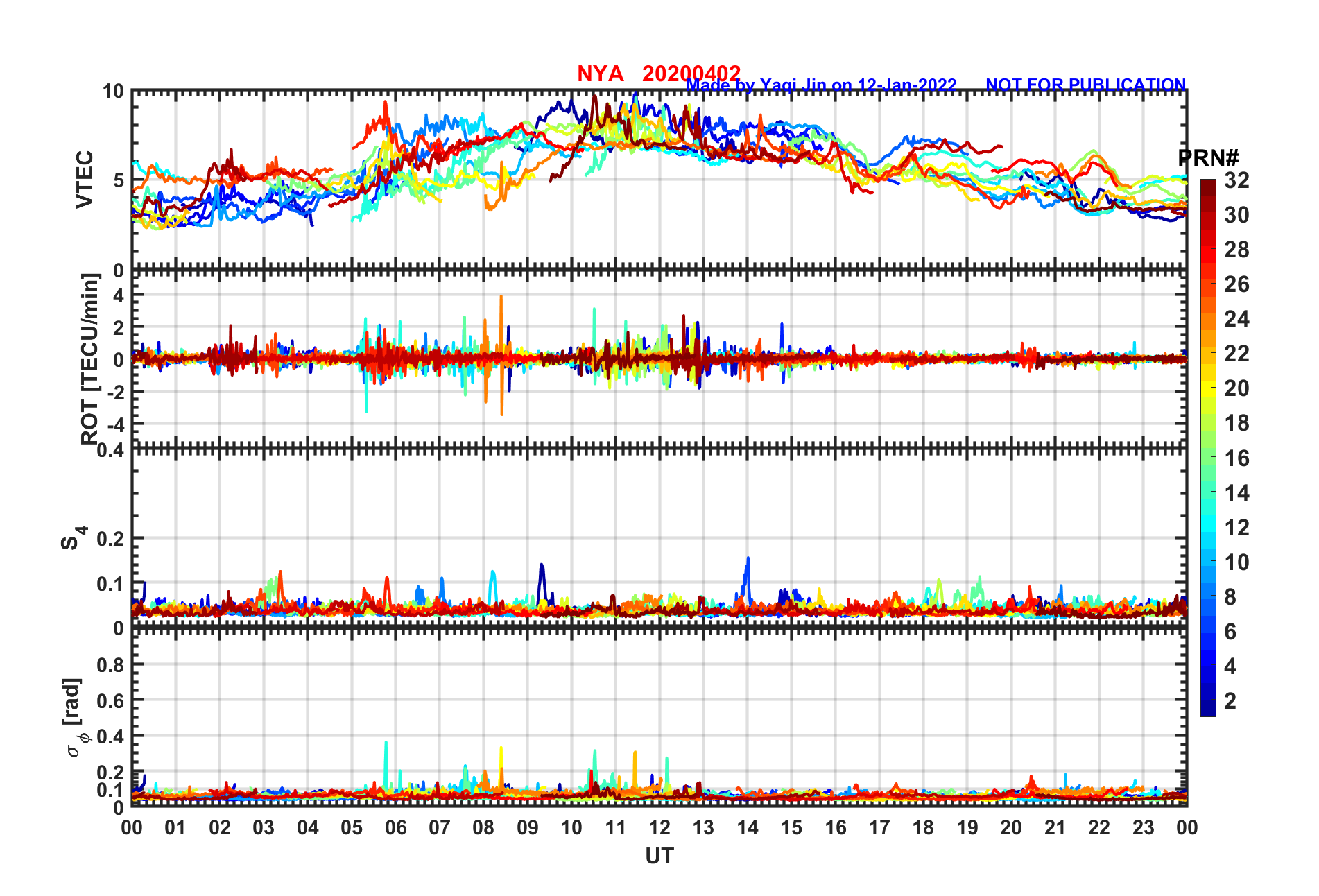Click UT hour tick label 09
This screenshot has height=896, width=1319.
[528, 827]
